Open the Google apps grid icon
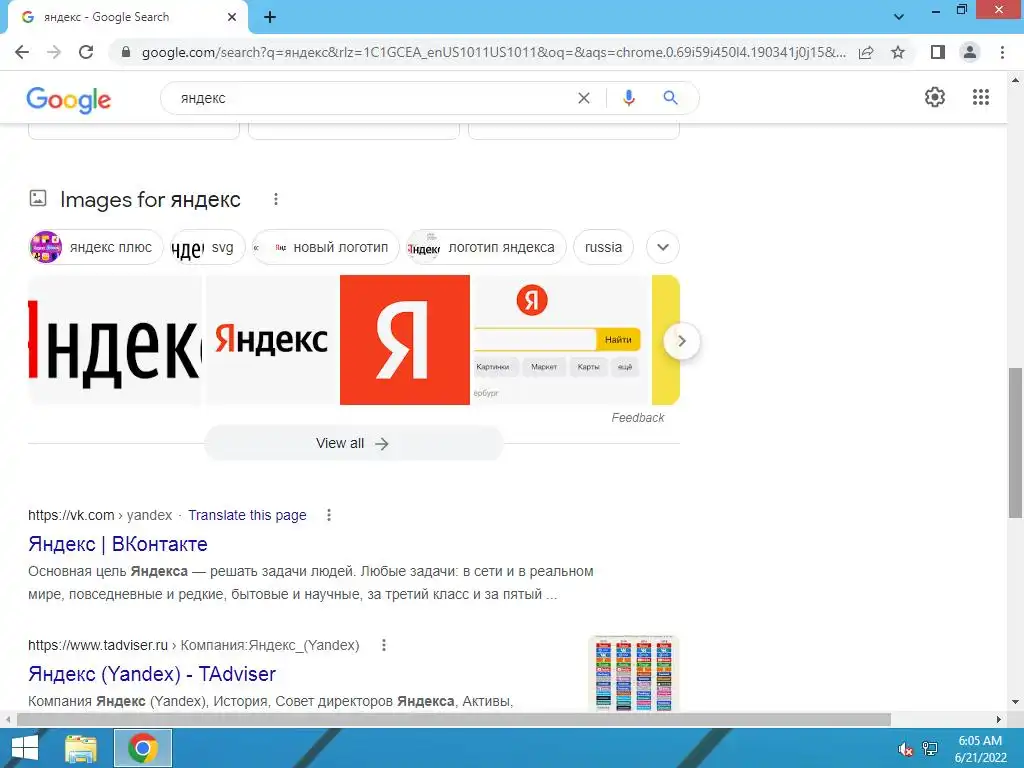This screenshot has height=768, width=1024. coord(981,97)
